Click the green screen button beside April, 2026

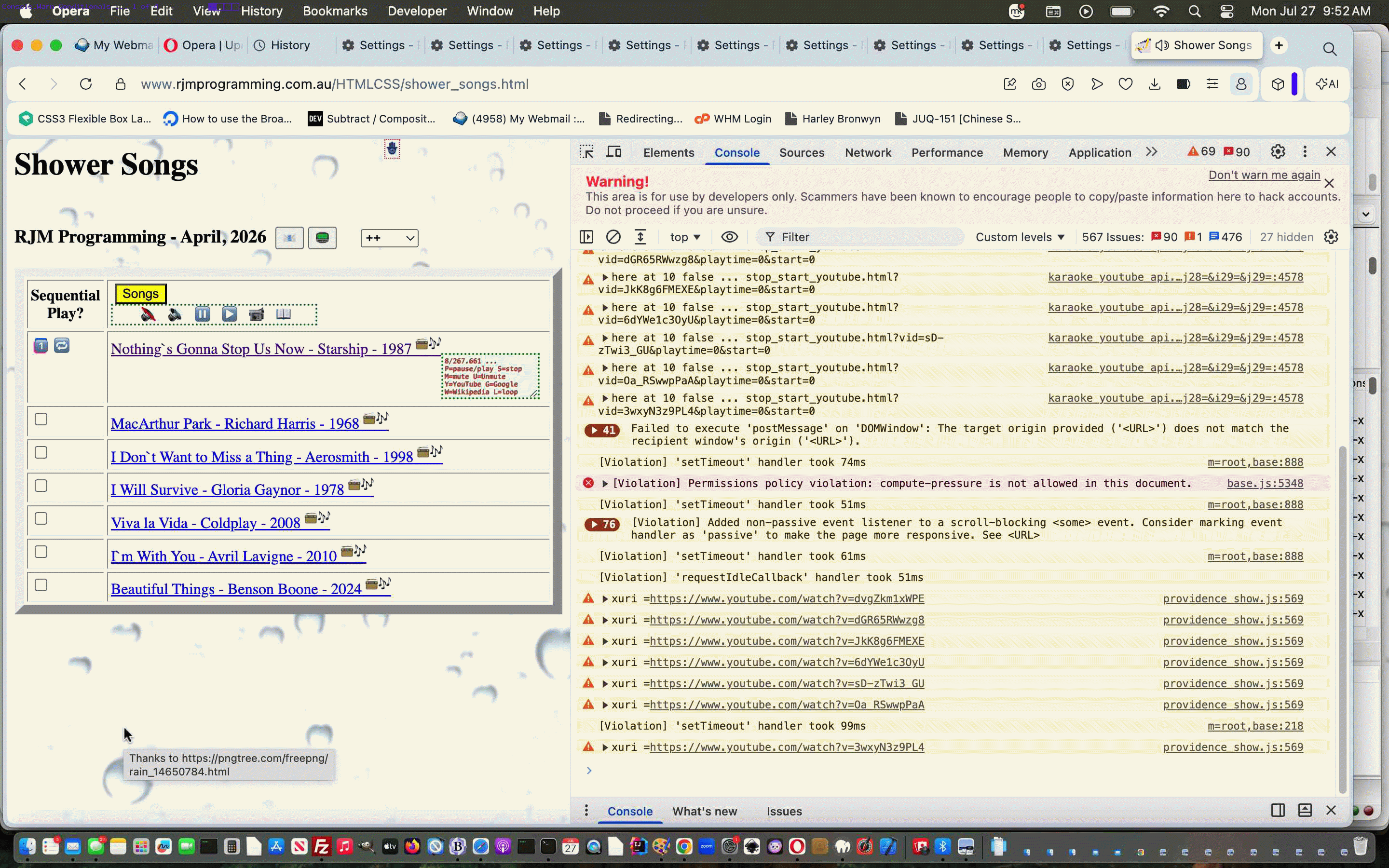coord(323,238)
